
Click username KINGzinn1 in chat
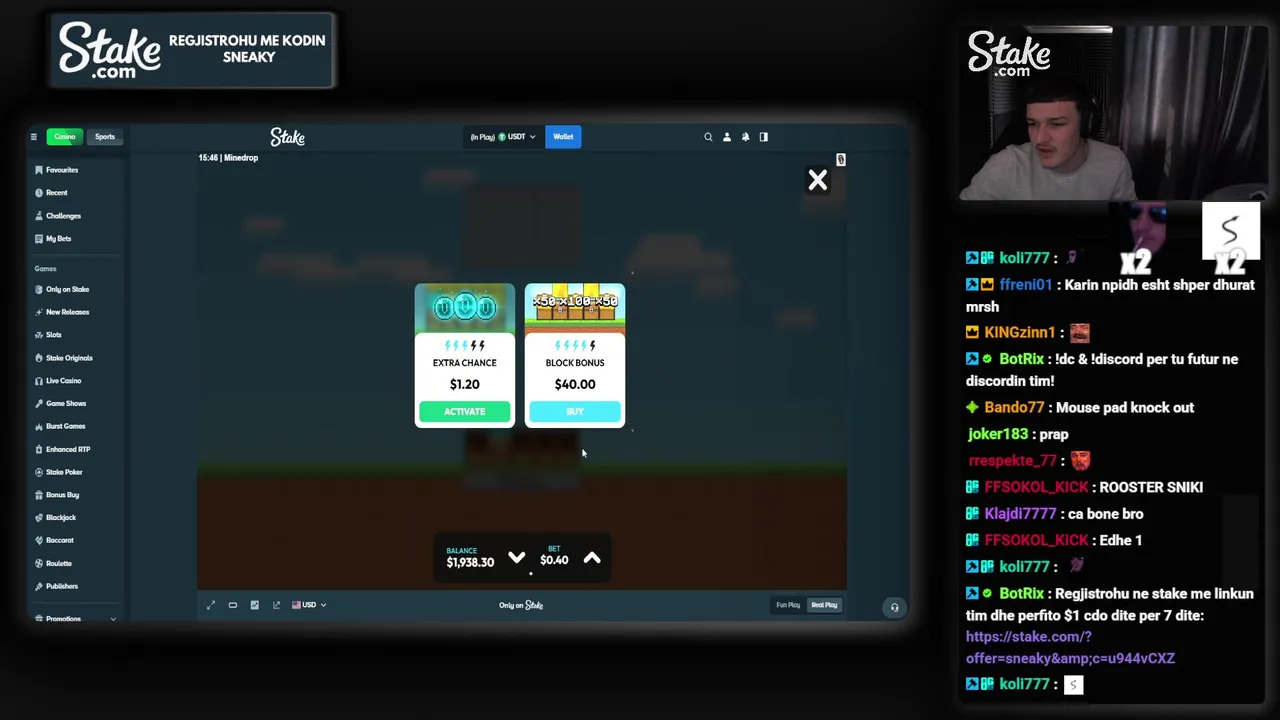point(1020,333)
